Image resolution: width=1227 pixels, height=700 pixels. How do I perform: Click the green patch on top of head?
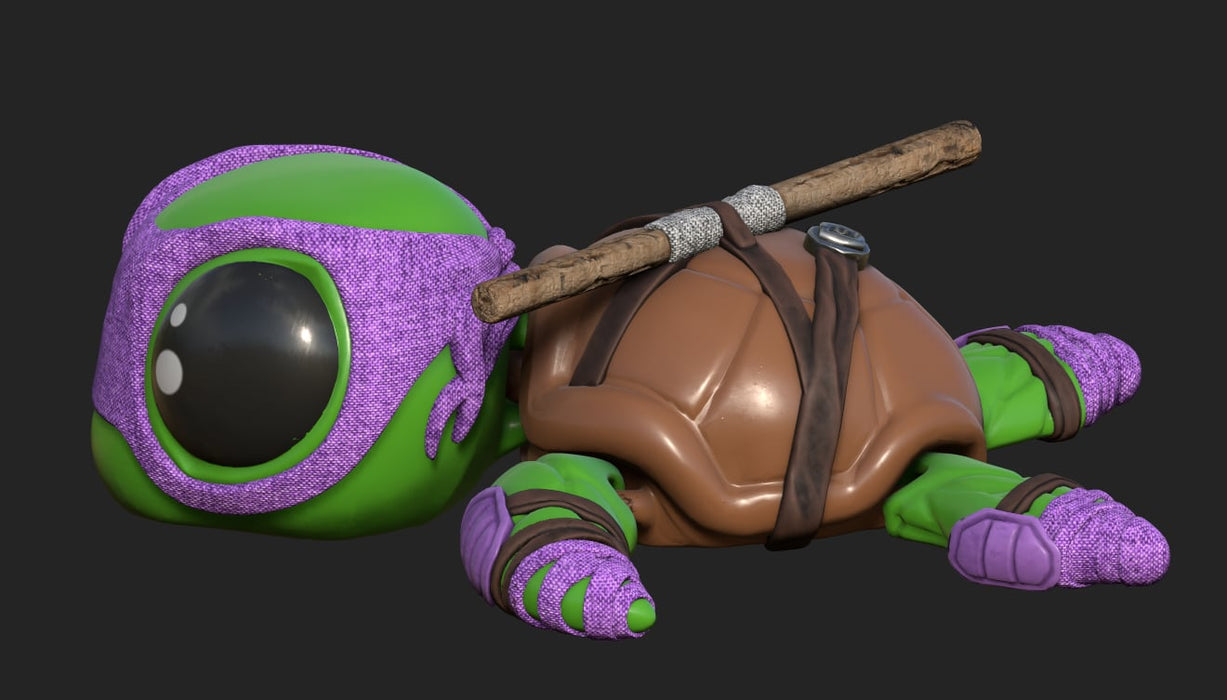tap(320, 193)
